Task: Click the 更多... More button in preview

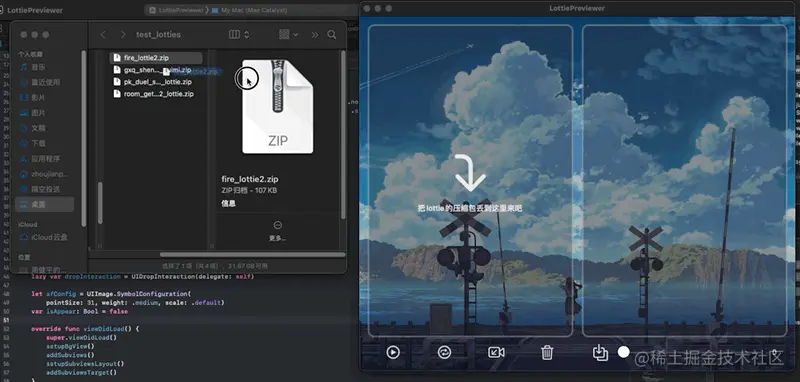Action: (x=278, y=231)
